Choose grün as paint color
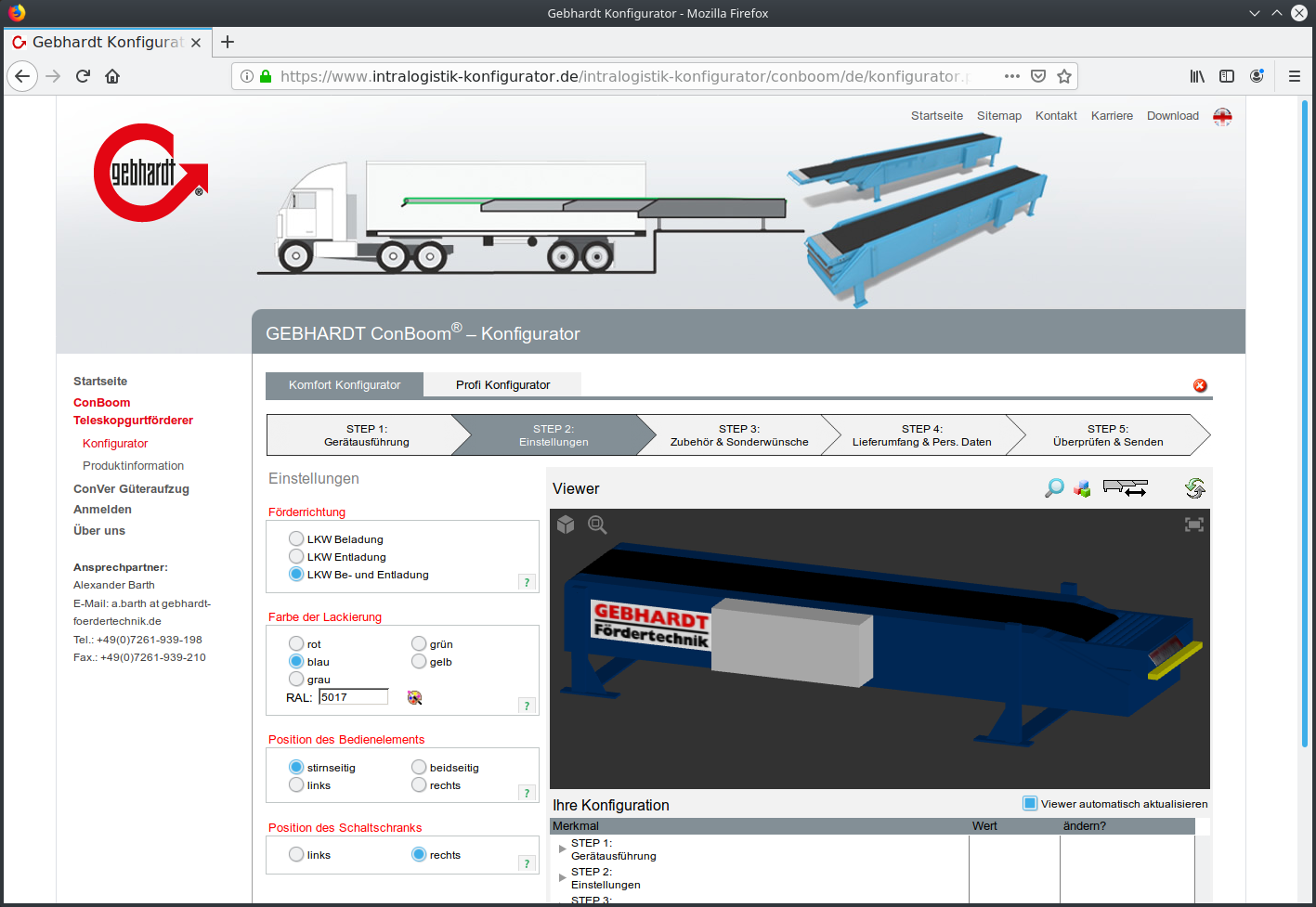 coord(419,643)
